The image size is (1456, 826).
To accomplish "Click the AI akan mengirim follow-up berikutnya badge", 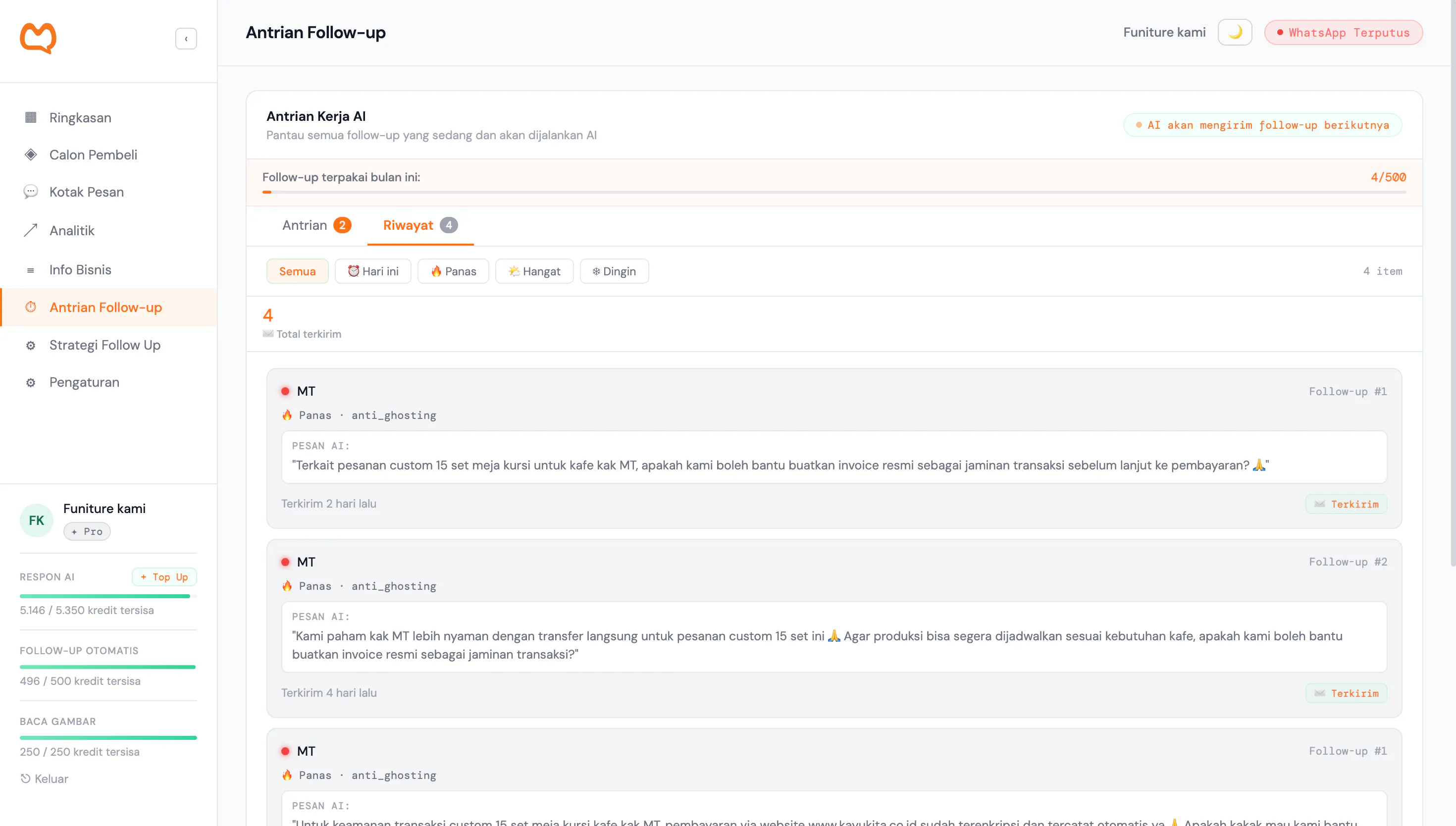I will point(1262,125).
